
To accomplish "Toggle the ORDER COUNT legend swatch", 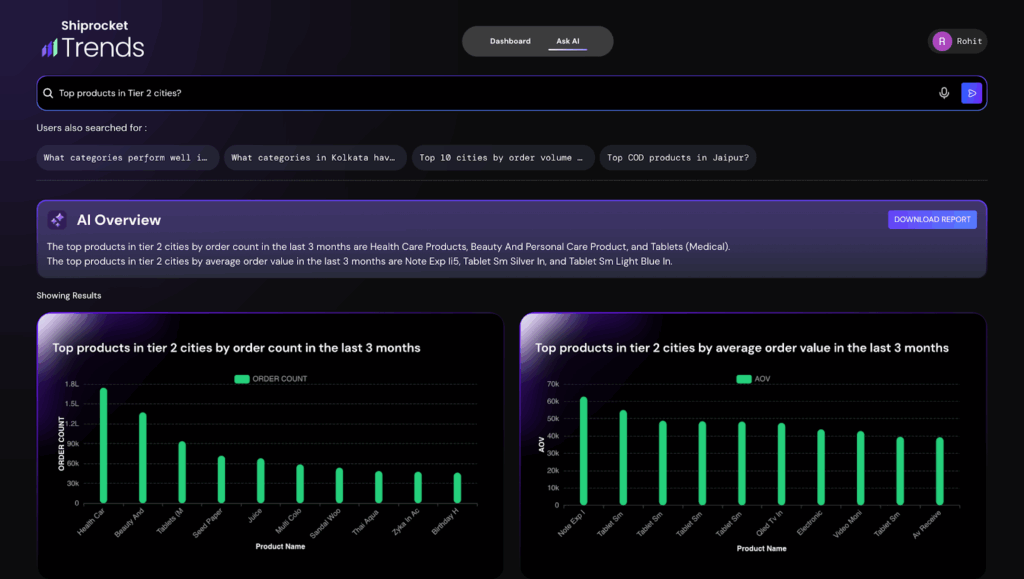I will 241,379.
